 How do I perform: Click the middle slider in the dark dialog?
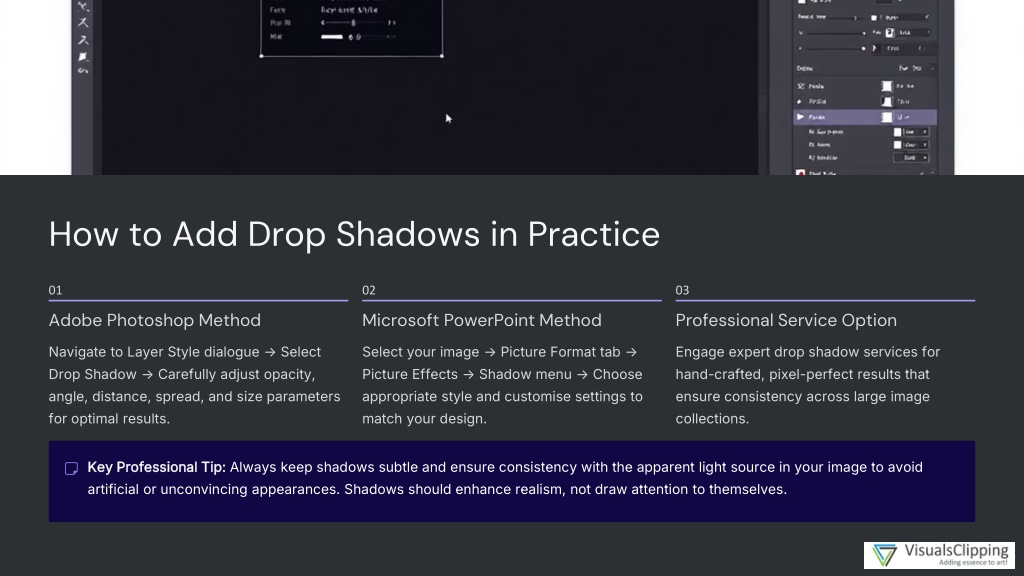[352, 21]
